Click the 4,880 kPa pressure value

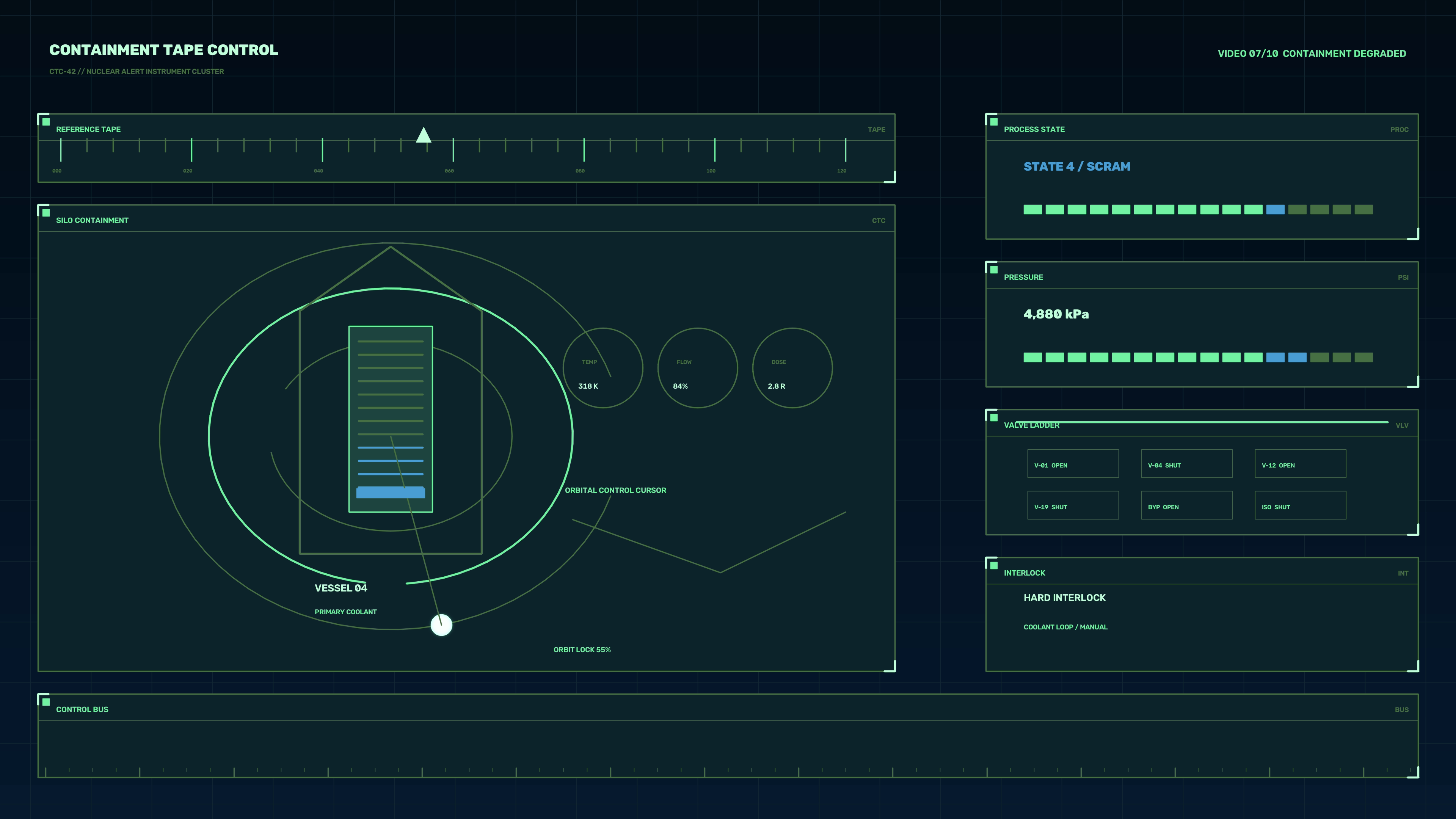click(x=1056, y=314)
